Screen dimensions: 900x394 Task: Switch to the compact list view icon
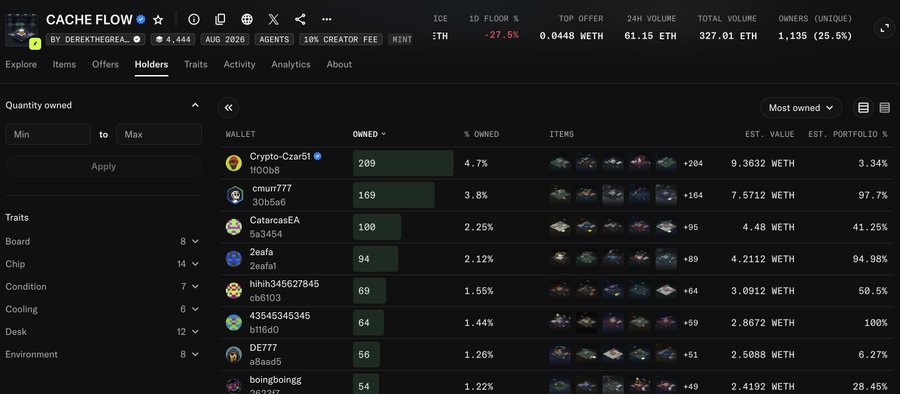(885, 107)
